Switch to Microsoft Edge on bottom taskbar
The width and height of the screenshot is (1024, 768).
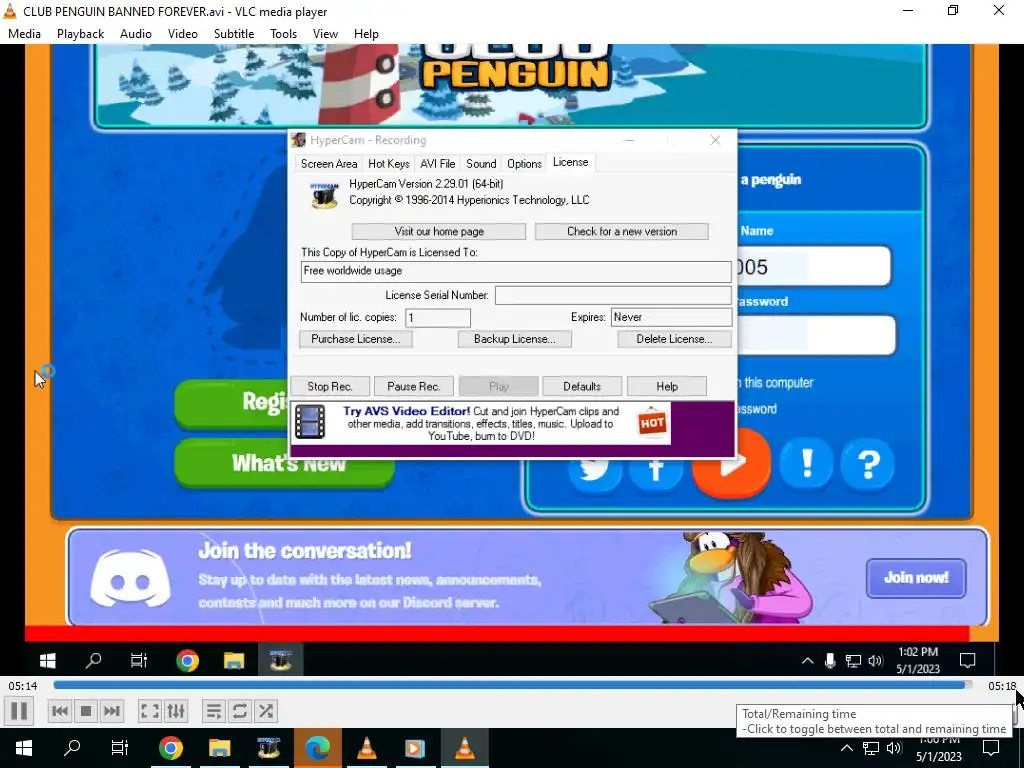[317, 748]
